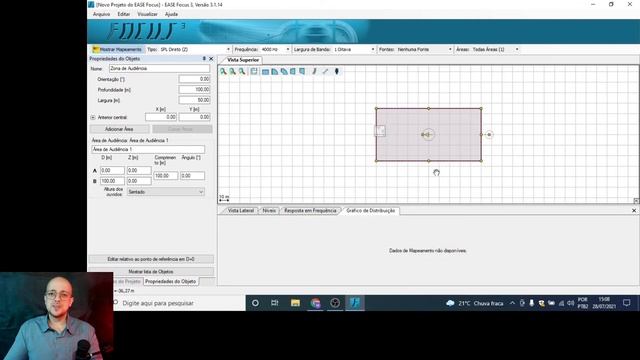This screenshot has height=360, width=640.
Task: Open Task View on the taskbar
Action: click(275, 303)
